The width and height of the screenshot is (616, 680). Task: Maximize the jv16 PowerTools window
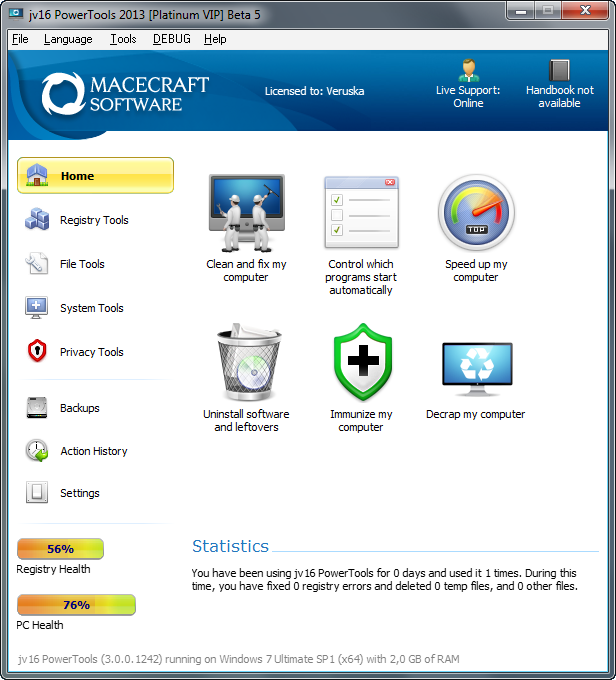tap(548, 11)
